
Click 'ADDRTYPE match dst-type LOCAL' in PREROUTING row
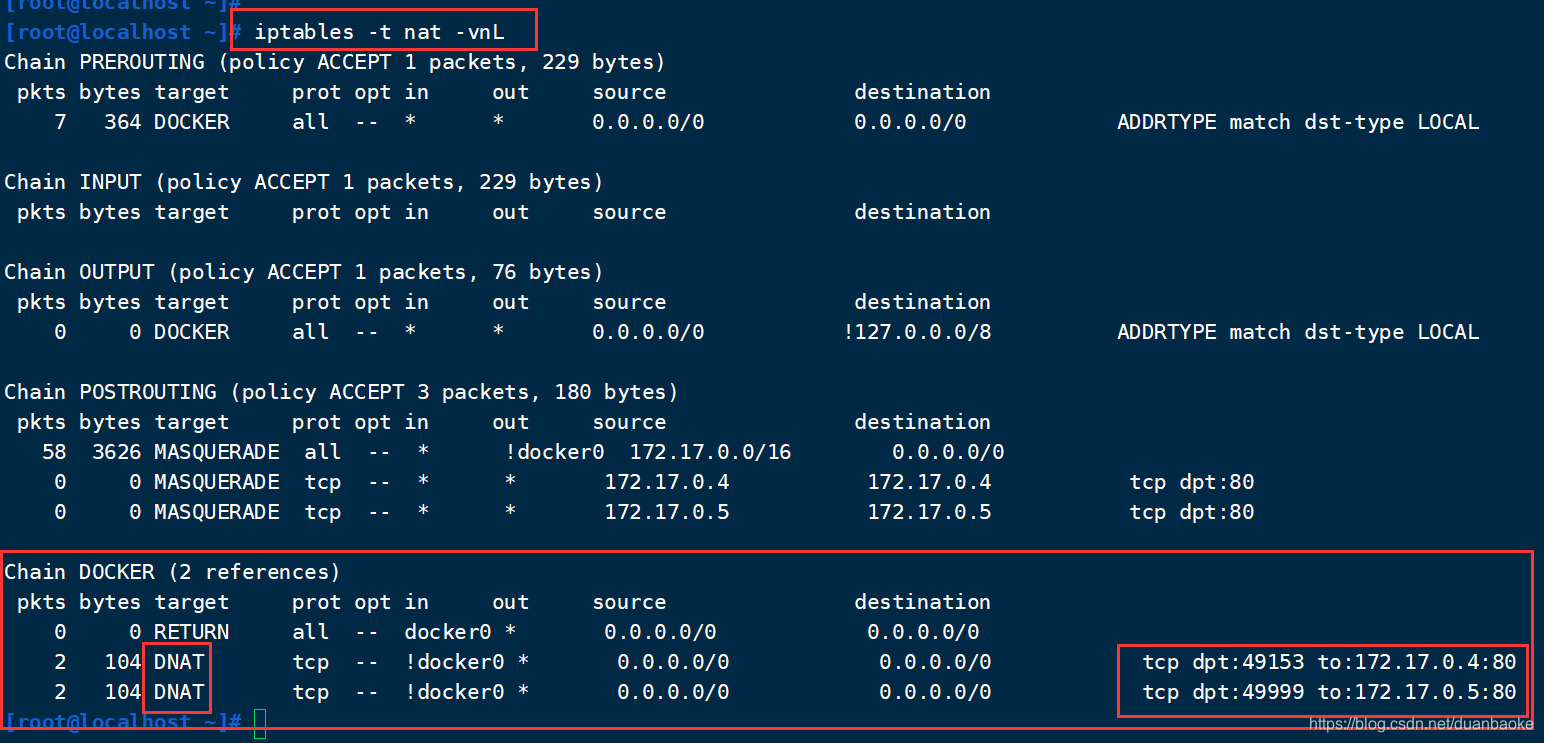pos(1298,122)
